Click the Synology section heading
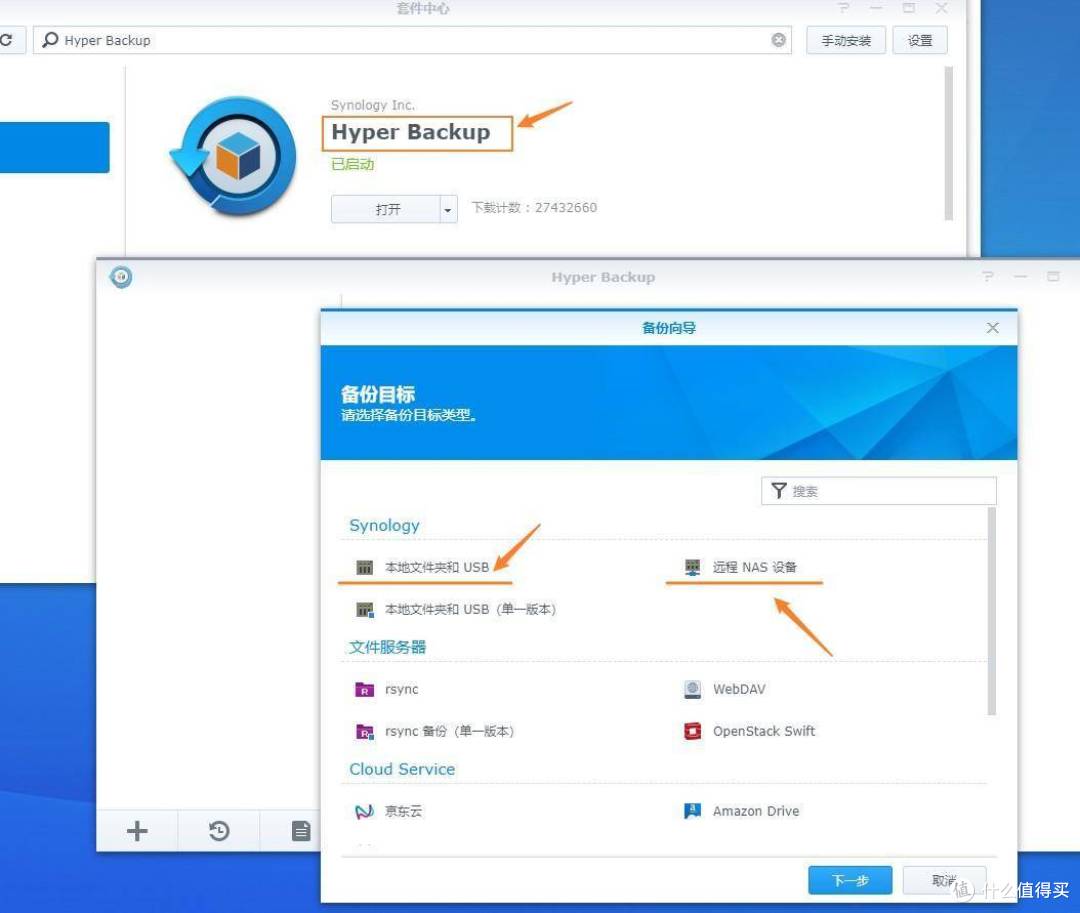 click(384, 525)
